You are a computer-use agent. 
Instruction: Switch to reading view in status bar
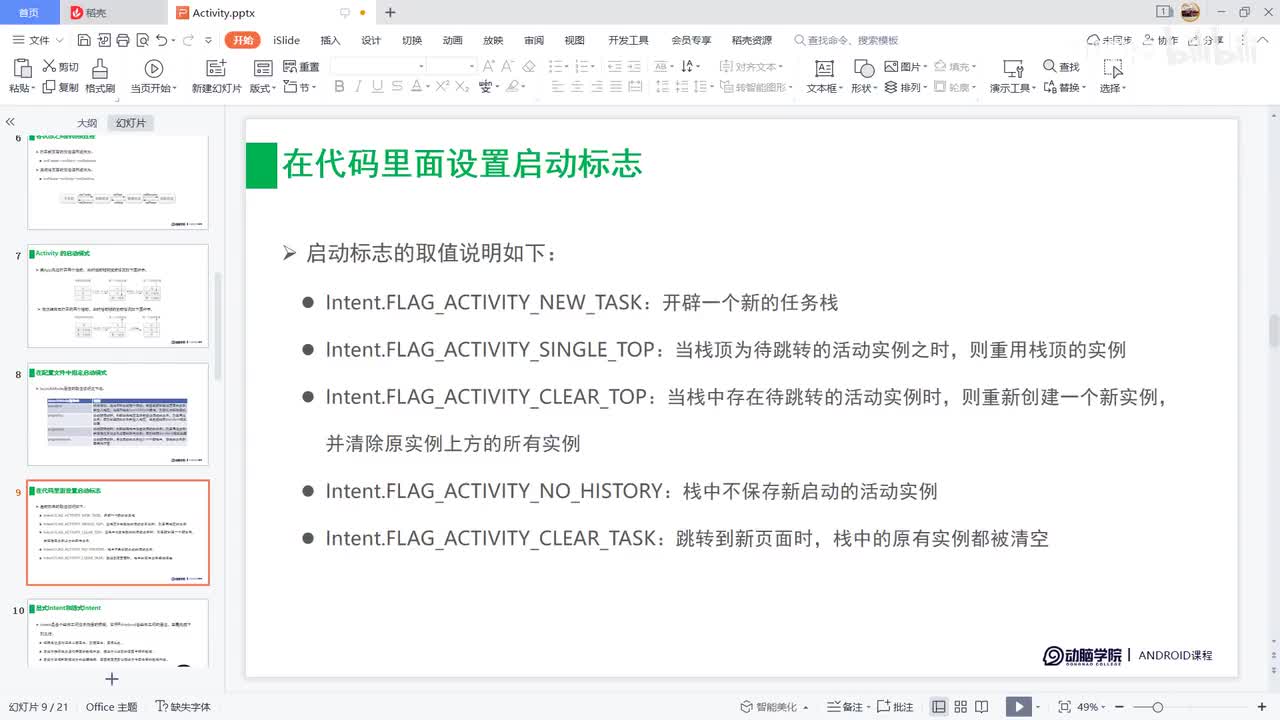(x=984, y=707)
